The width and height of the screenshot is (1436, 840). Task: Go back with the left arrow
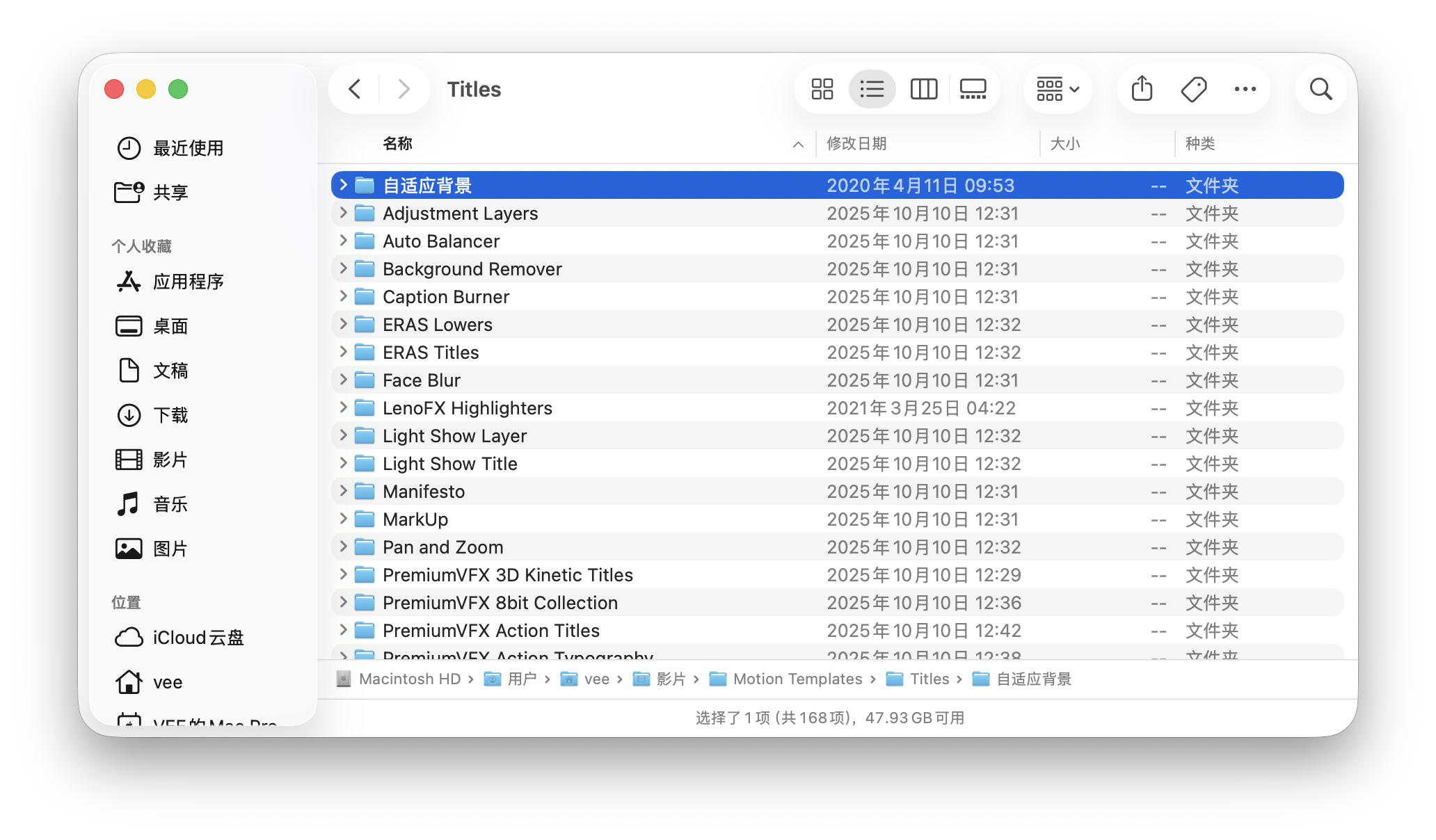(x=355, y=89)
